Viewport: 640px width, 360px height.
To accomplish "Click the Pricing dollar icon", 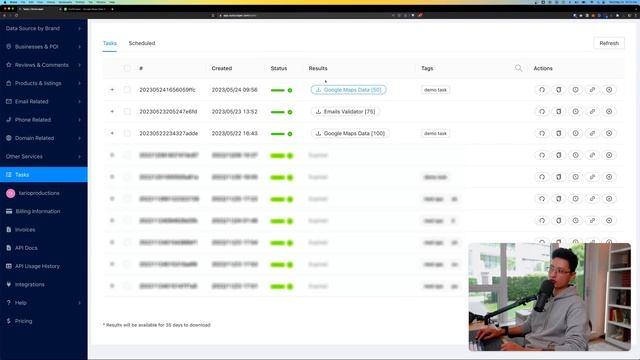I will (x=9, y=321).
